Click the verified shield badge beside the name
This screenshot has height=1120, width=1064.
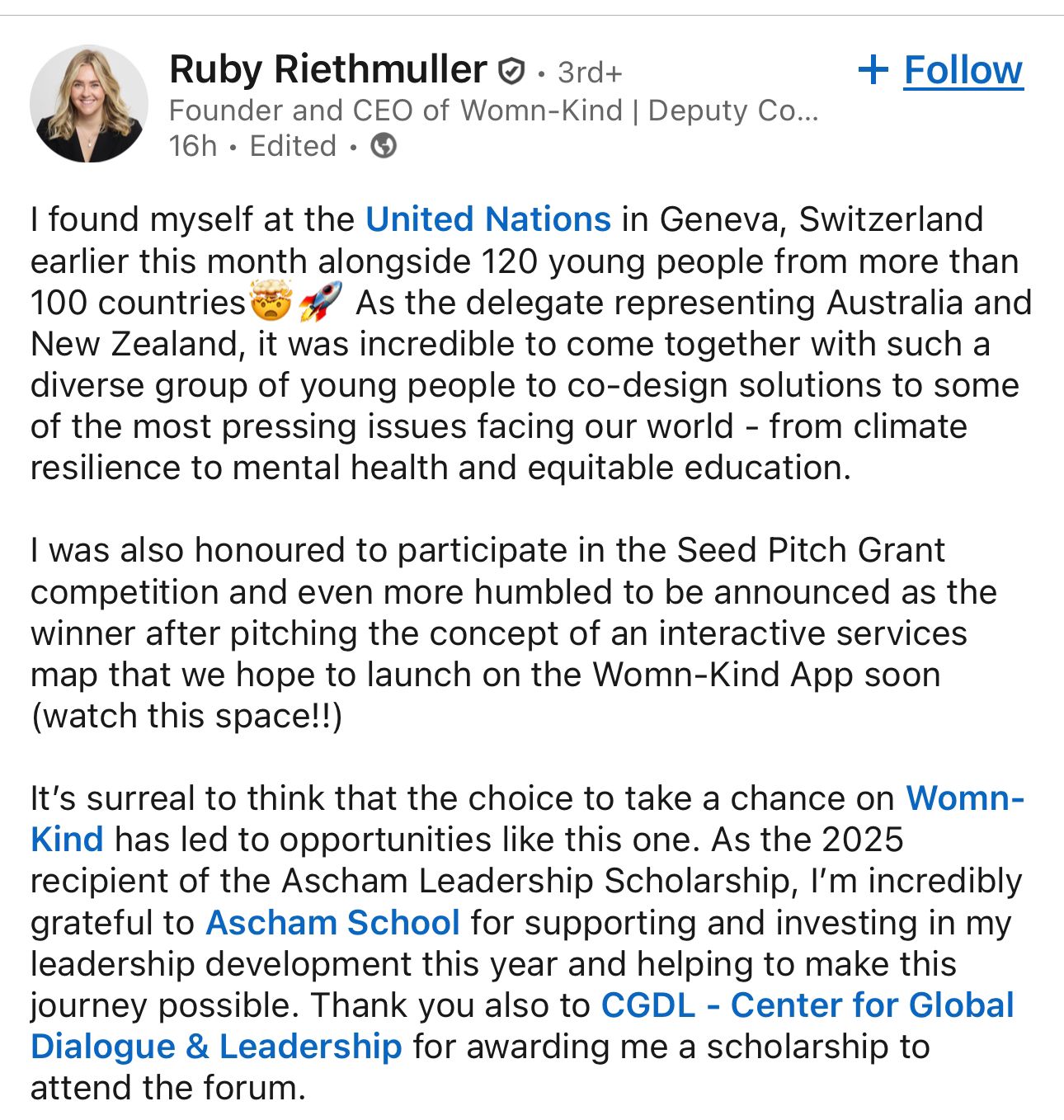pyautogui.click(x=512, y=72)
